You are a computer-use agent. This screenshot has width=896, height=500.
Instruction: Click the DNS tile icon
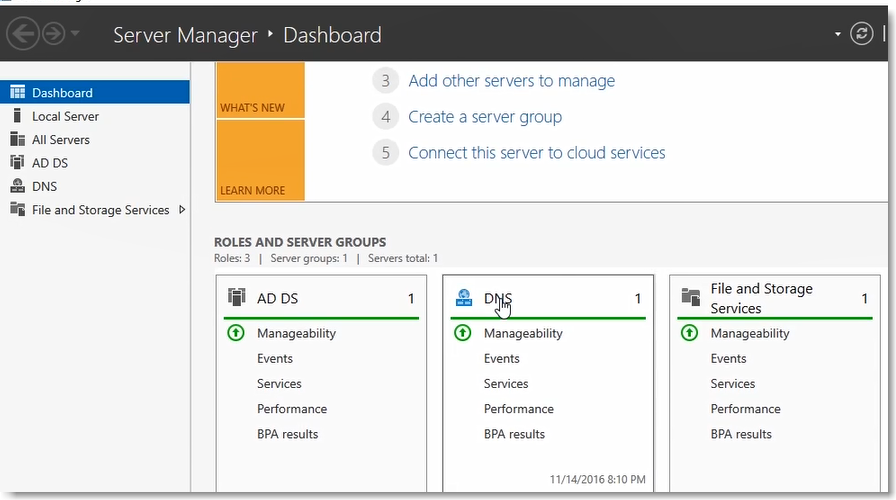click(464, 297)
